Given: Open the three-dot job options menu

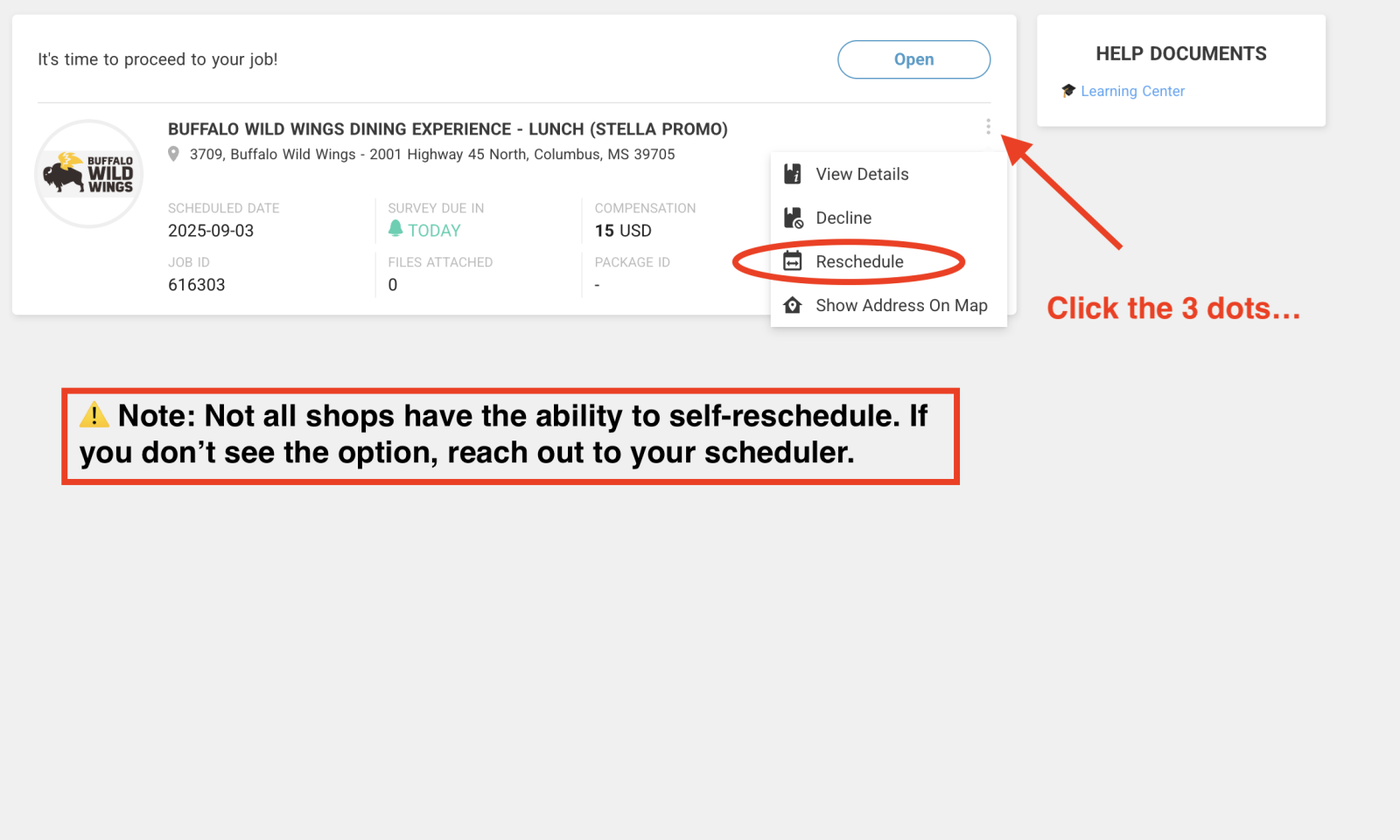Looking at the screenshot, I should 988,127.
